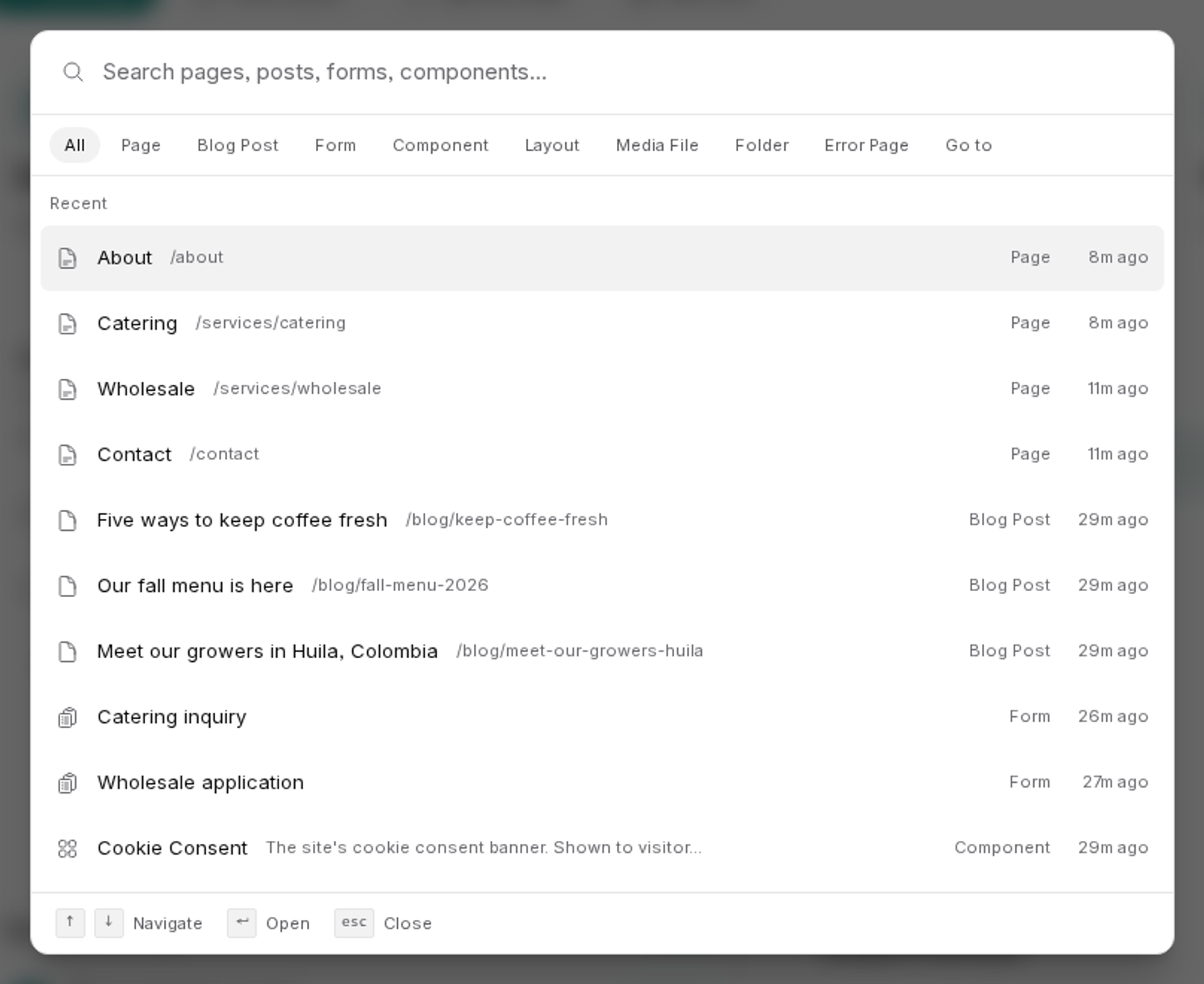The height and width of the screenshot is (984, 1204).
Task: Click the enter key Open hint icon
Action: (x=242, y=922)
